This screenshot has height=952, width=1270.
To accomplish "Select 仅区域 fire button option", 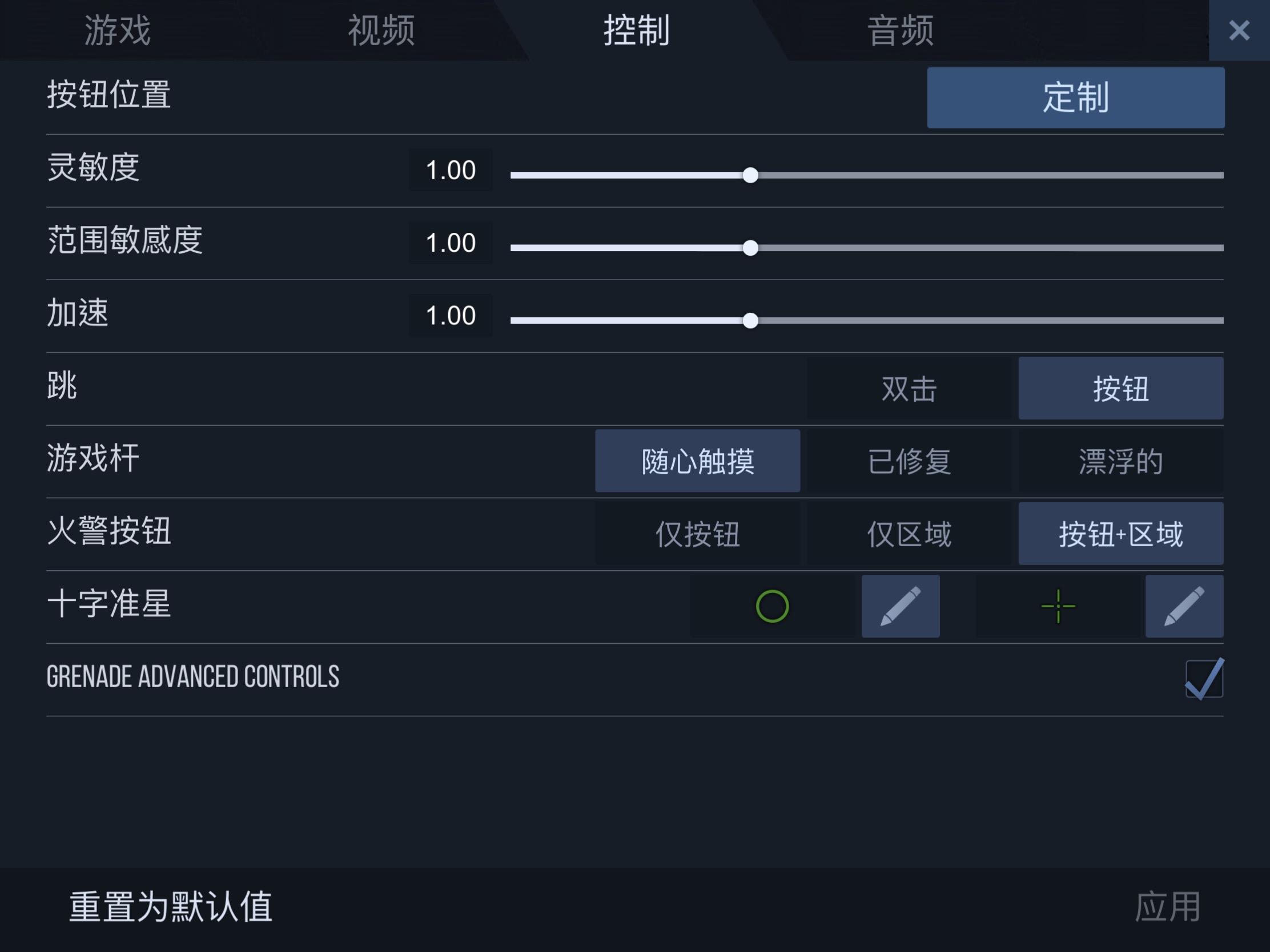I will pyautogui.click(x=910, y=534).
